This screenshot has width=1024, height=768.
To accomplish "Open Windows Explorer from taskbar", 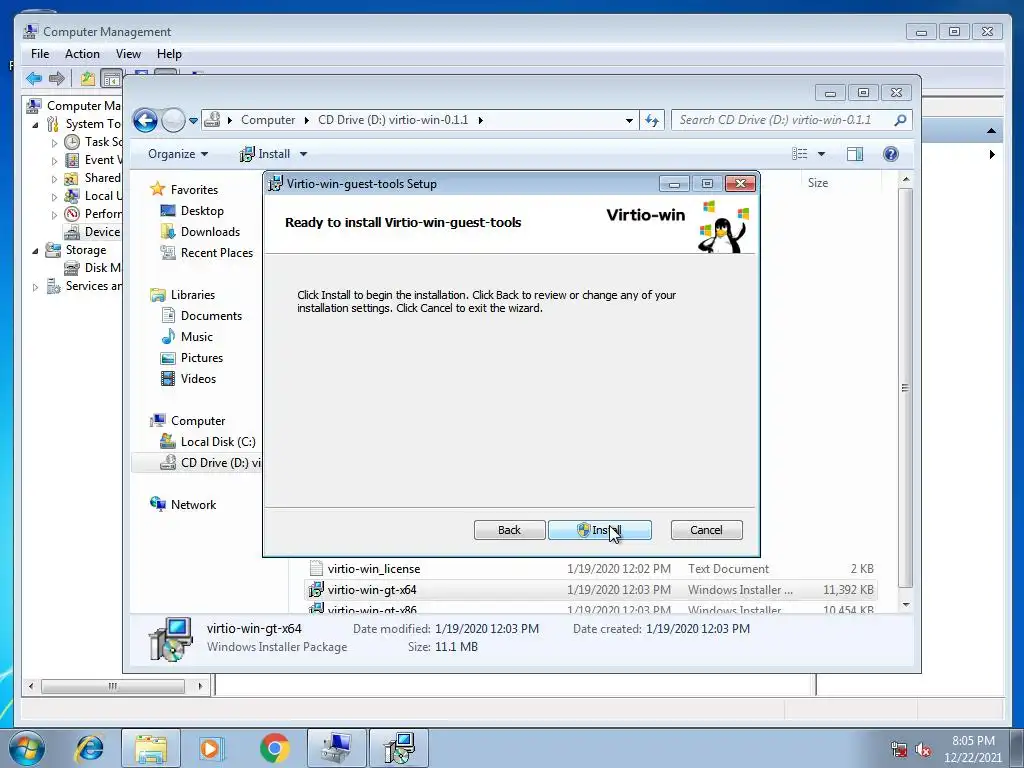I will [151, 748].
